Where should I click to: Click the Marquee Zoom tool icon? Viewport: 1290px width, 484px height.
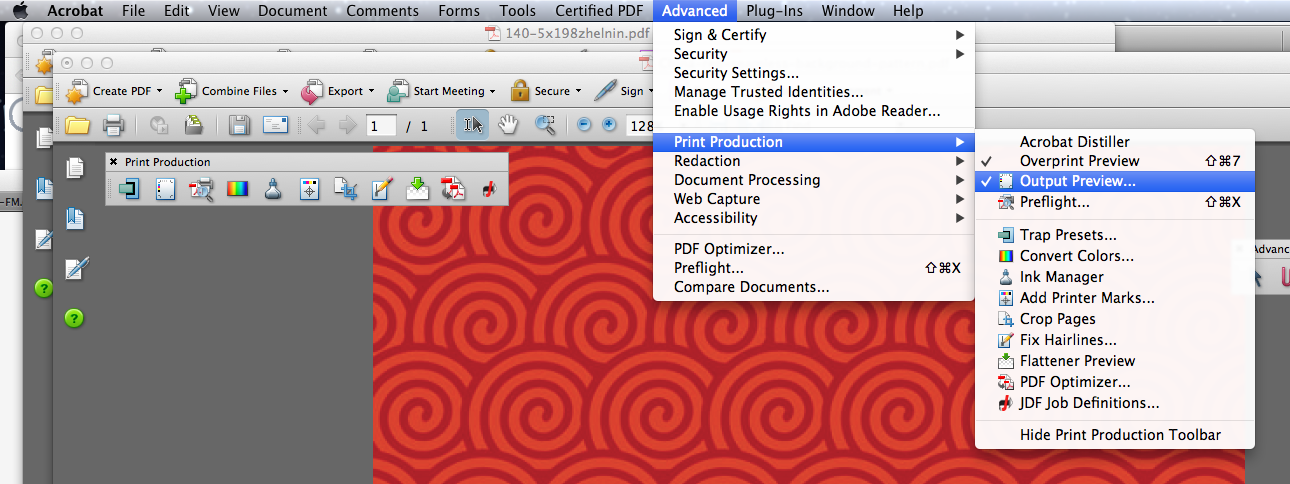(545, 125)
